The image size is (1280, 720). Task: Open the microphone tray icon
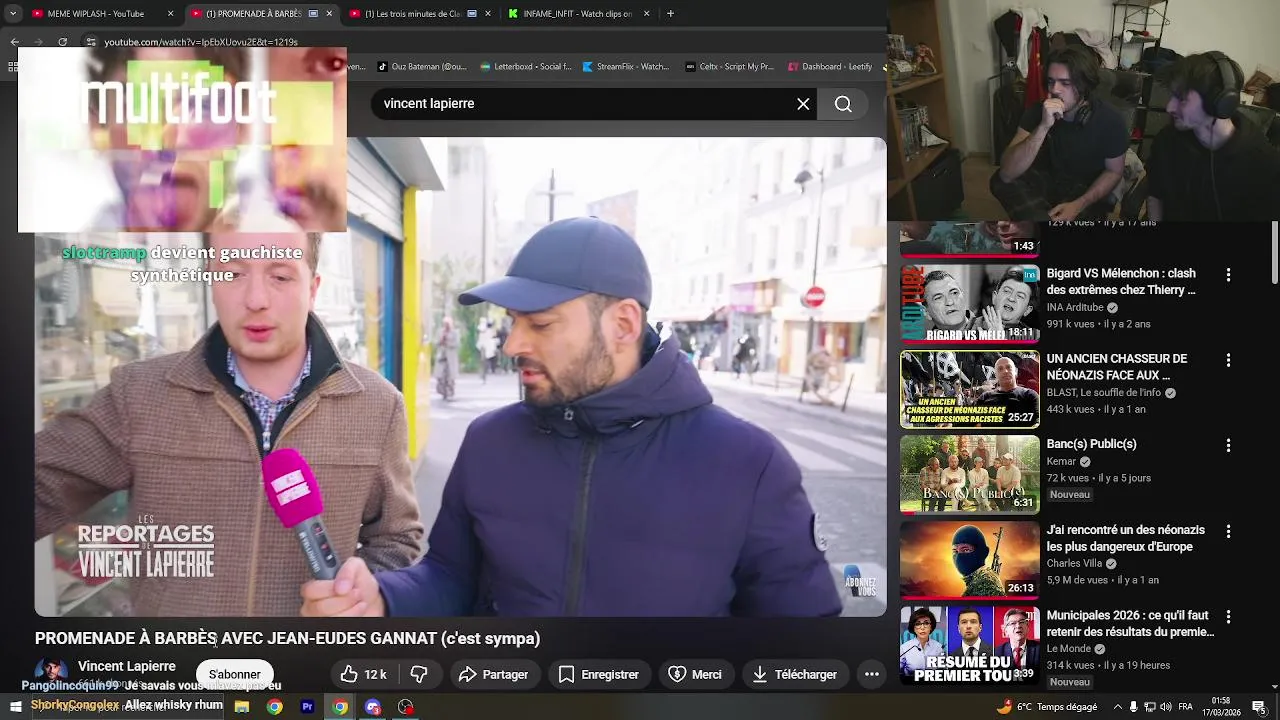1133,707
